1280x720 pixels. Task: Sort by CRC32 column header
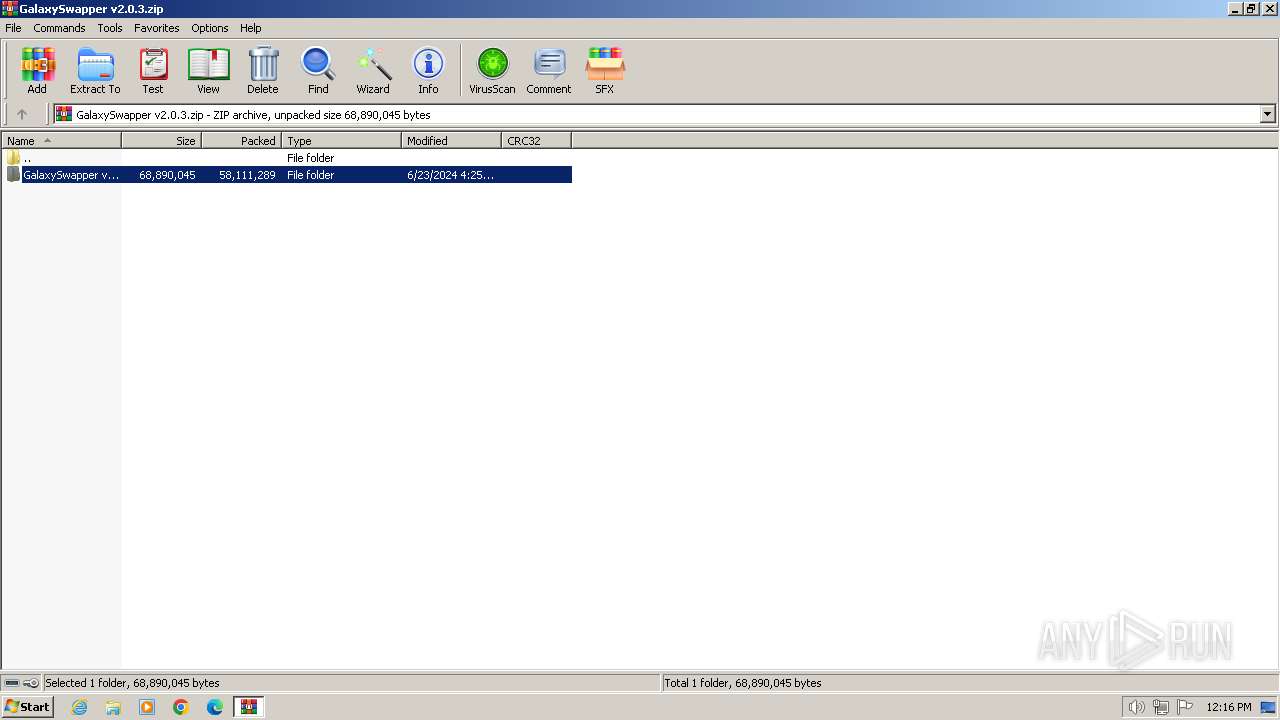coord(536,141)
